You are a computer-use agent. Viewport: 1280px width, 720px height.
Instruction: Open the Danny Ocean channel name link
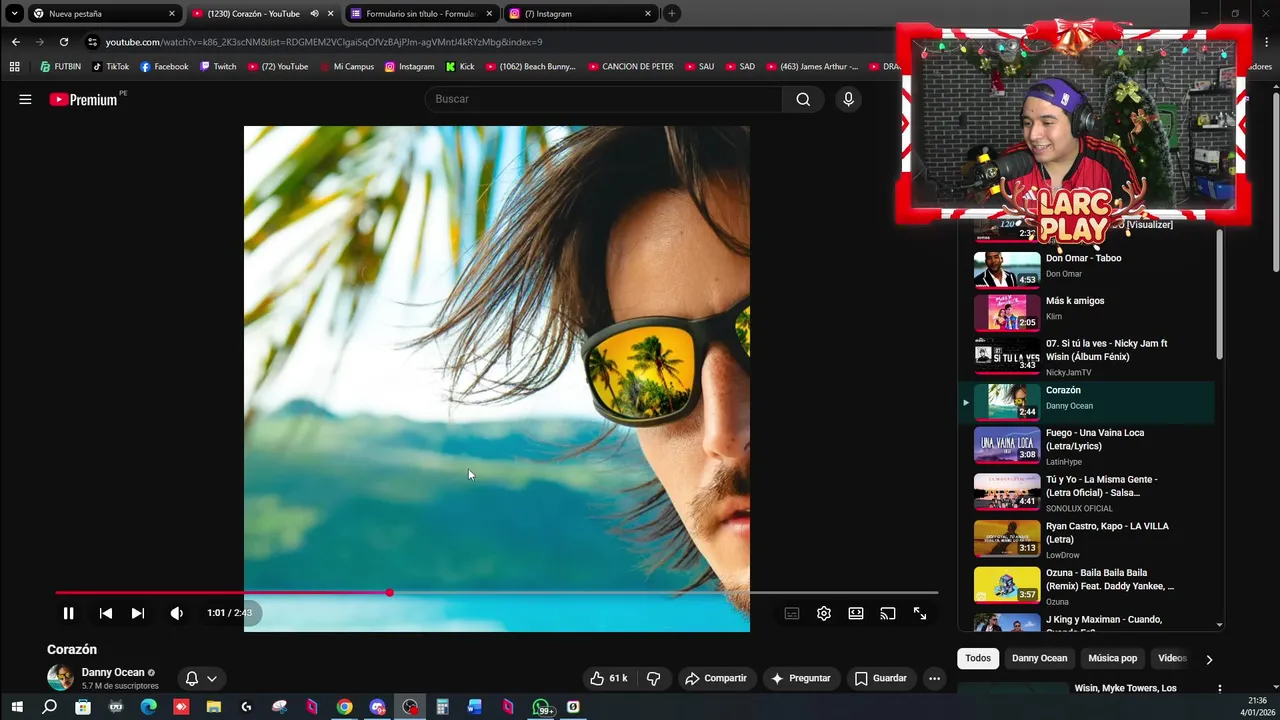[113, 672]
